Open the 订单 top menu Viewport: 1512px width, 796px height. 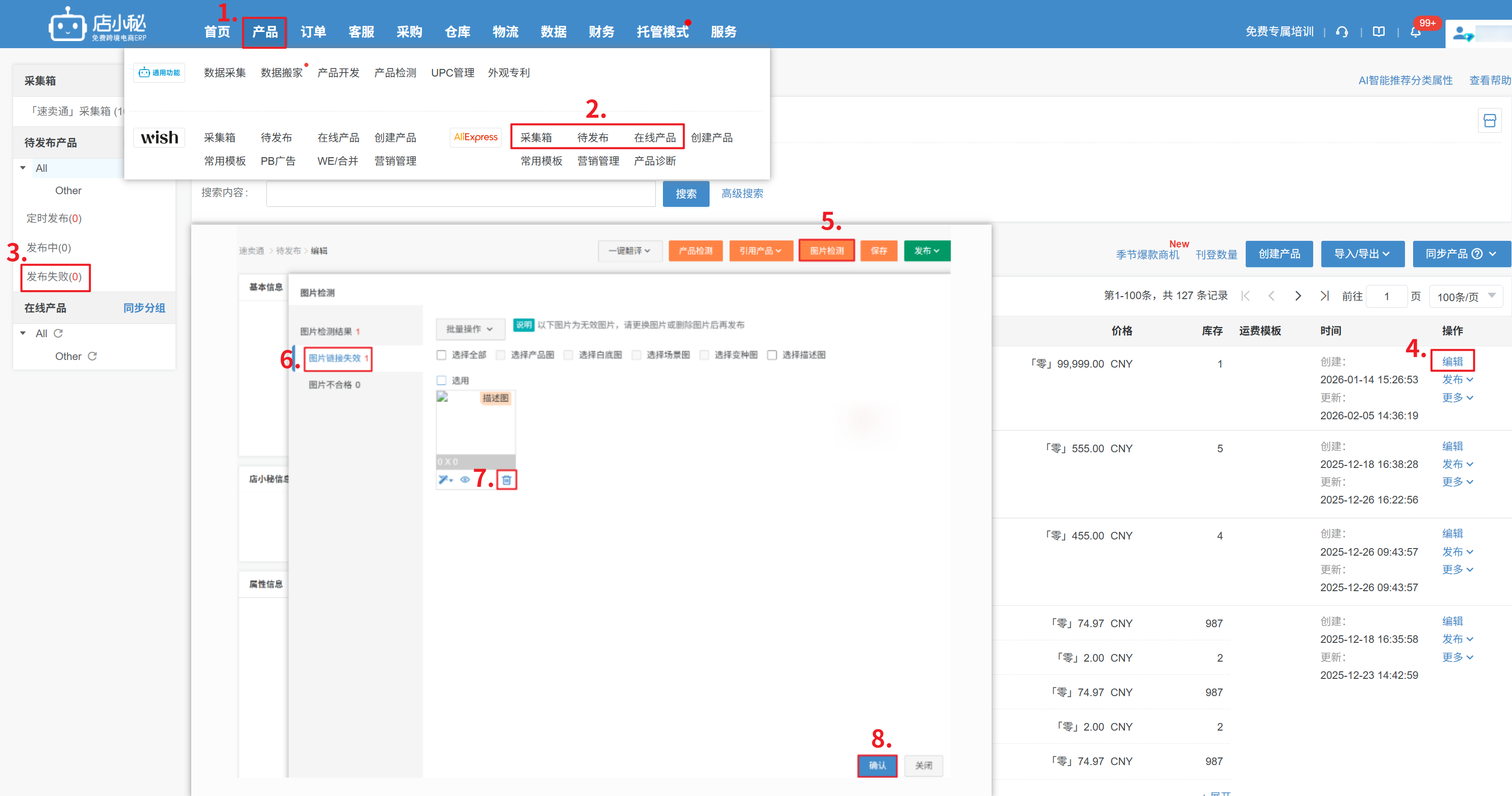[x=313, y=31]
